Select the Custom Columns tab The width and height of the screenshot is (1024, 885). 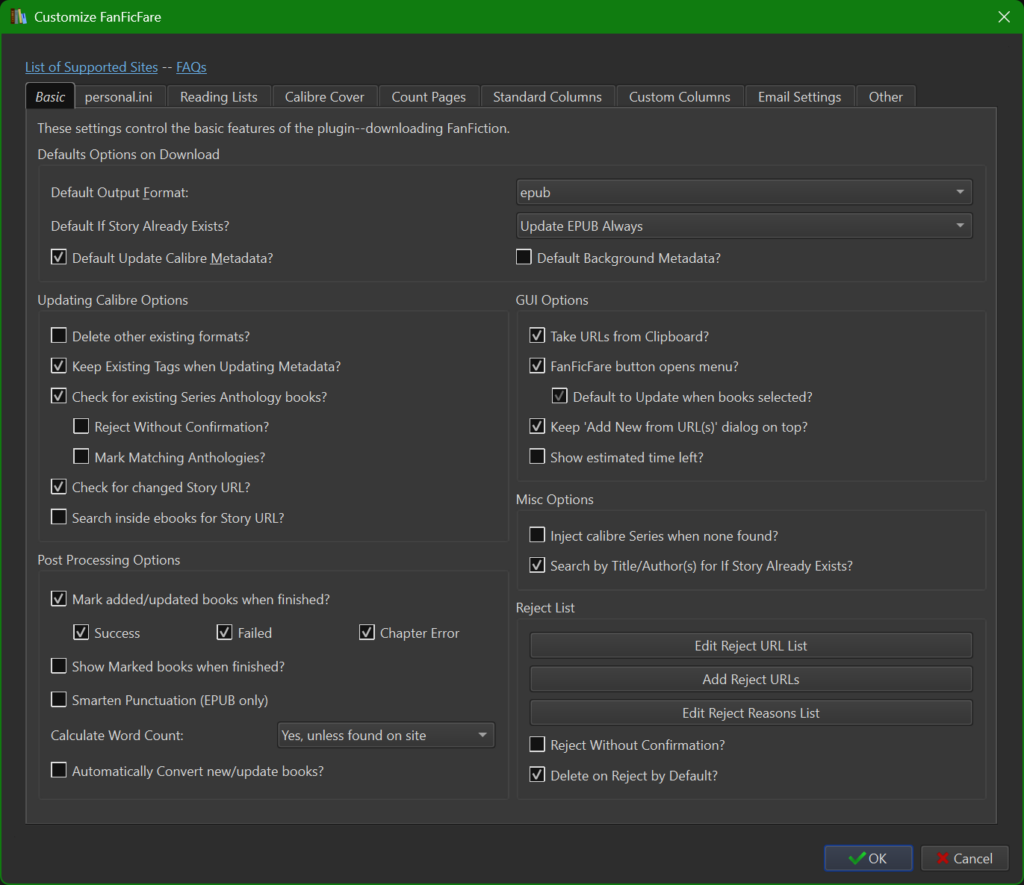[680, 96]
